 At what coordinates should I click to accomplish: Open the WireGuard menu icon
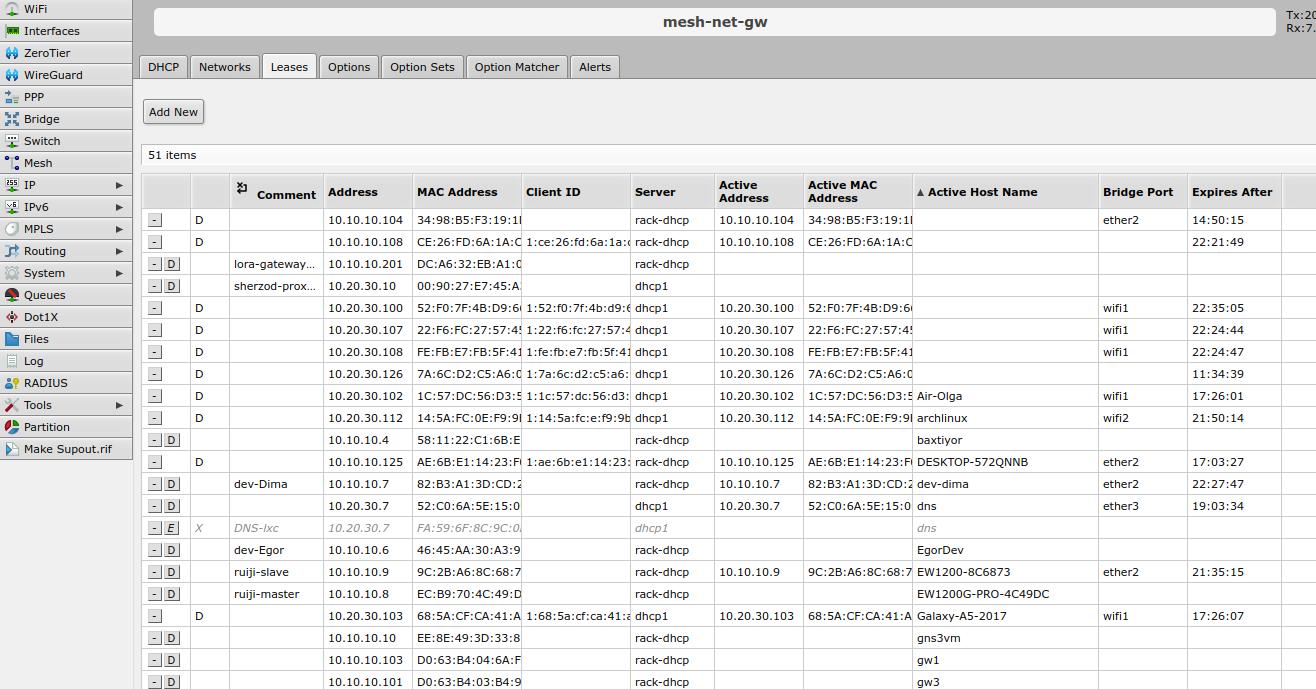[x=12, y=75]
